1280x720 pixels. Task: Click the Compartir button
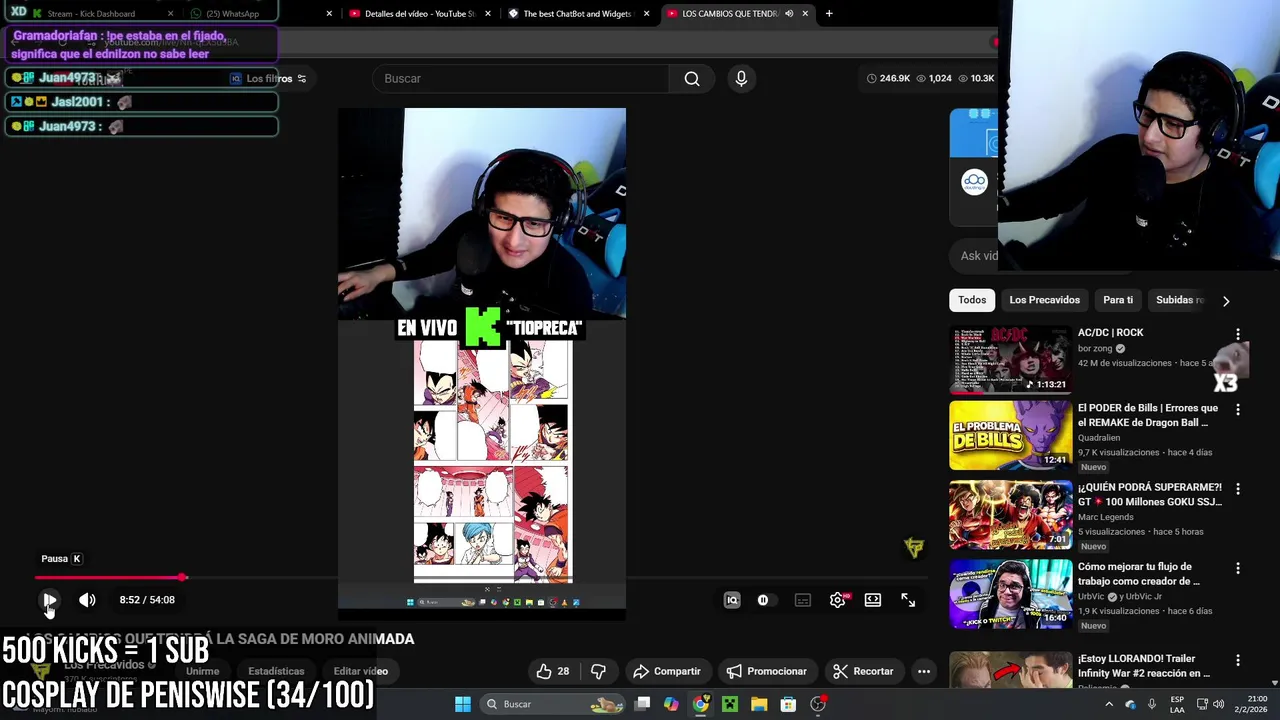click(x=666, y=671)
